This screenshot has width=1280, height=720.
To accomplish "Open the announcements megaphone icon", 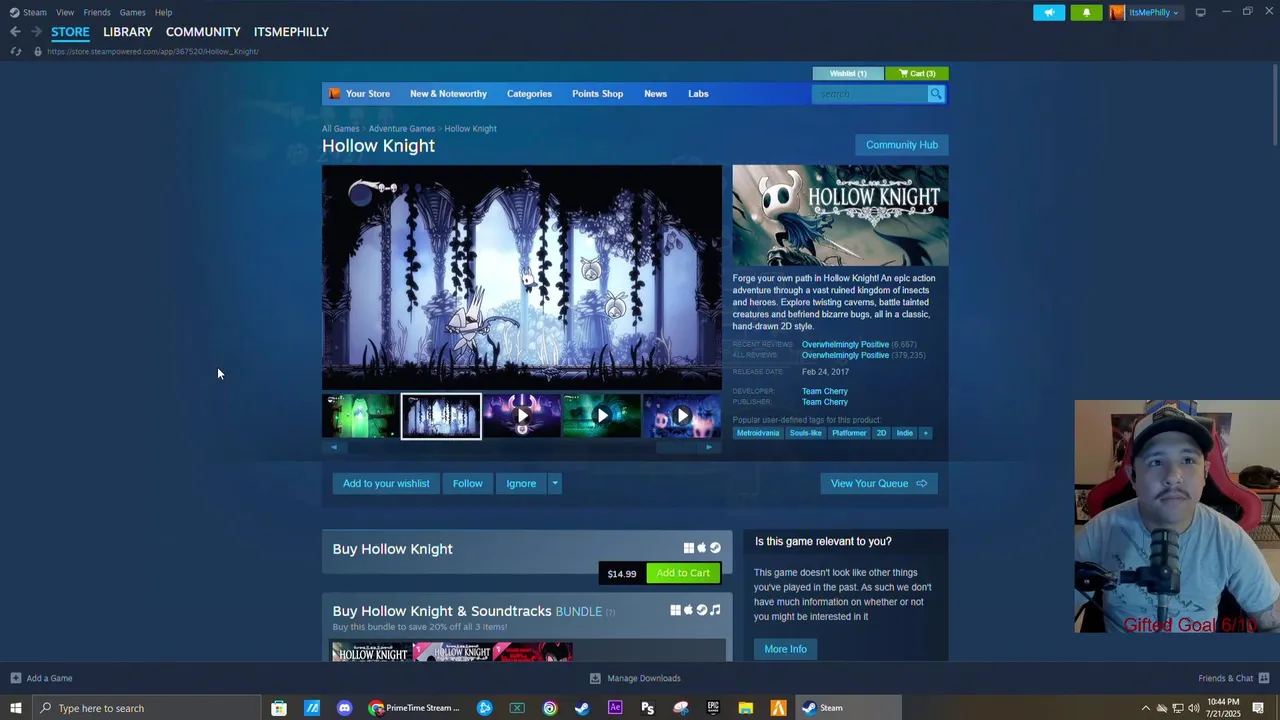I will pos(1049,12).
